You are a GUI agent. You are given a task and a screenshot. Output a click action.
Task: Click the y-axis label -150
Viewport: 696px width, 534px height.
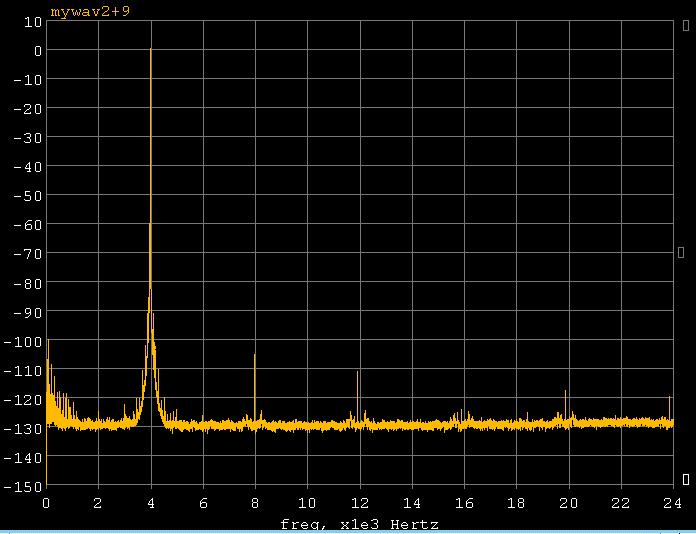click(x=23, y=487)
